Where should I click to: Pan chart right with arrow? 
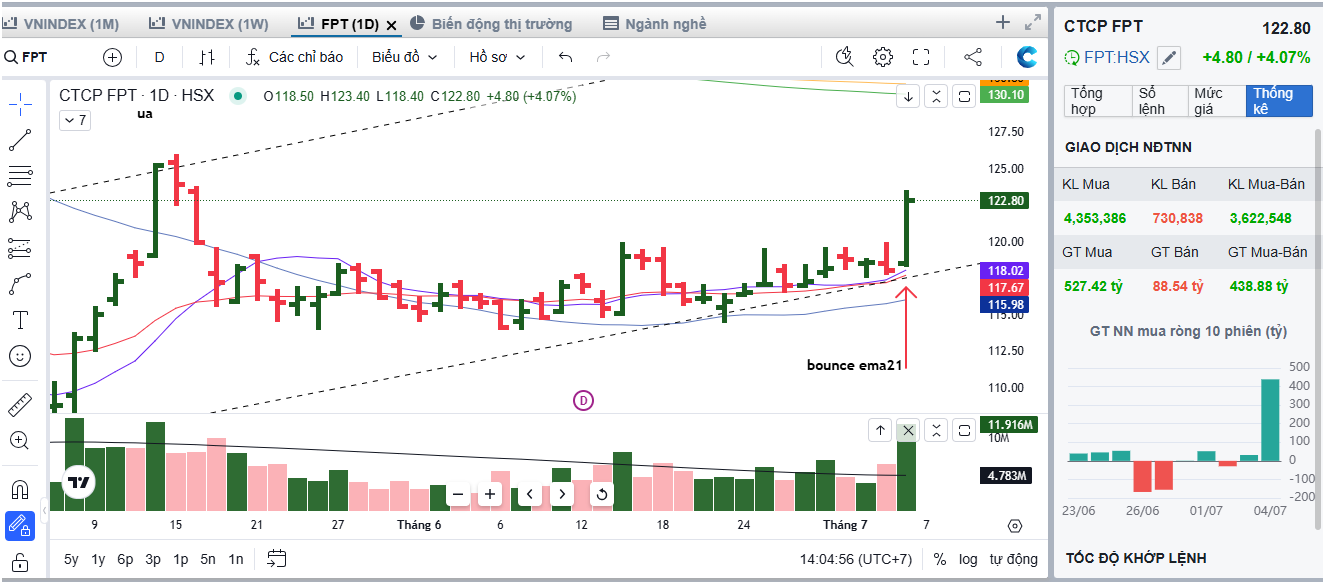pos(562,494)
